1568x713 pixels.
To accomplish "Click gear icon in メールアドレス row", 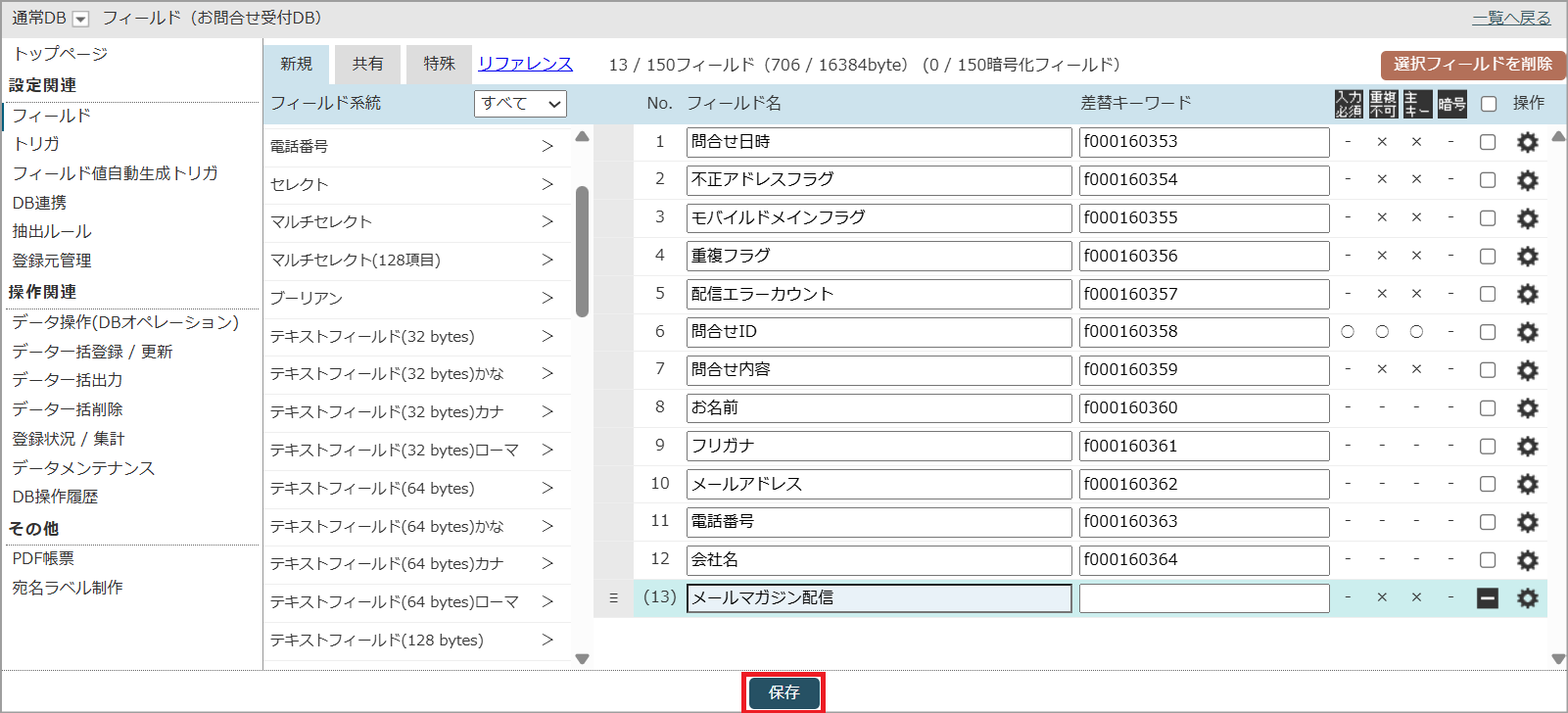I will [x=1527, y=485].
